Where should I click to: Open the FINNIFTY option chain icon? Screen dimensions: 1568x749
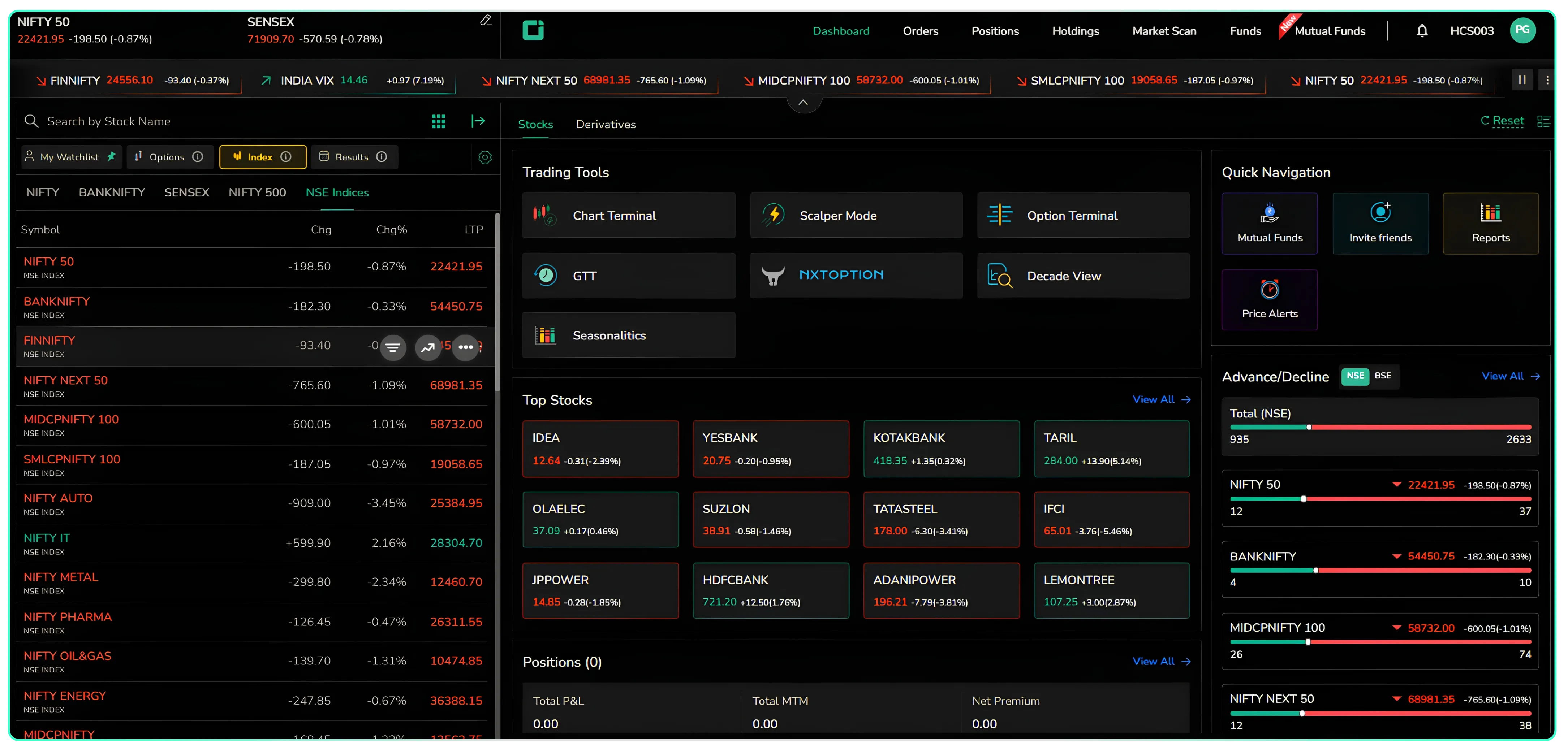393,347
